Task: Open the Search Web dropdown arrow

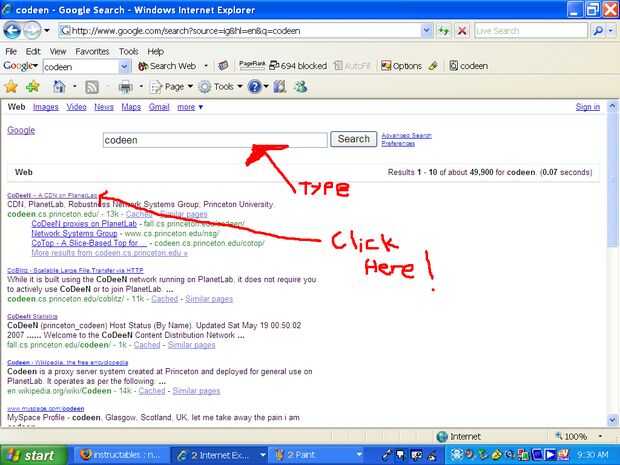Action: [x=206, y=66]
